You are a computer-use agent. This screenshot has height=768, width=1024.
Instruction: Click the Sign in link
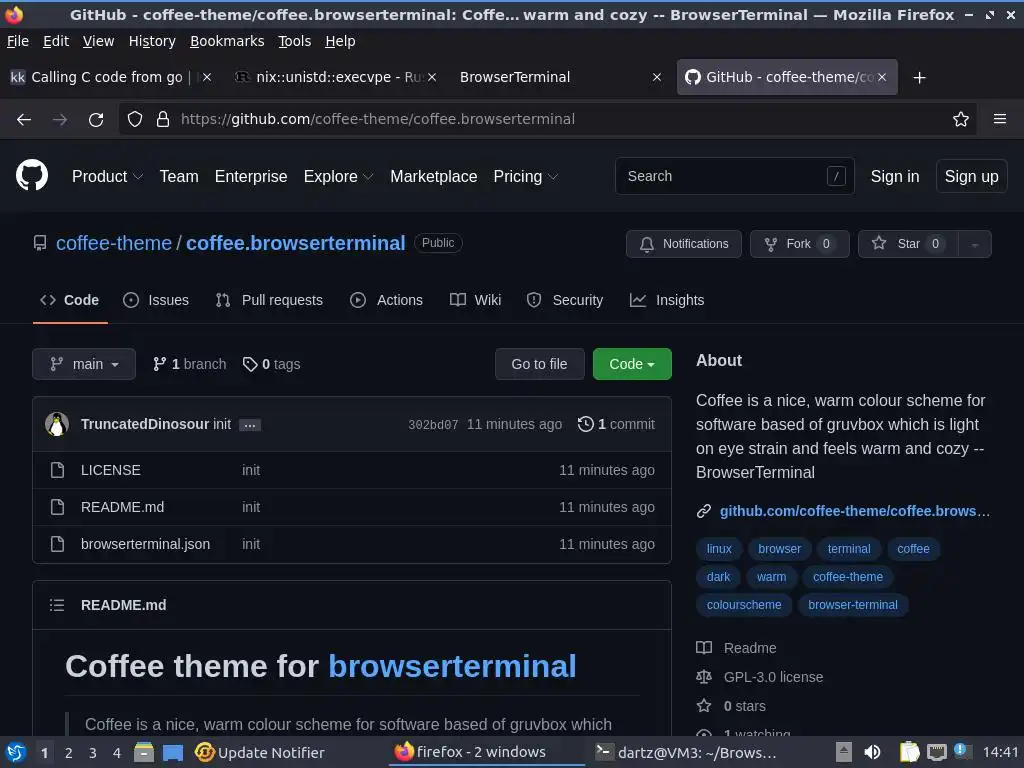895,176
